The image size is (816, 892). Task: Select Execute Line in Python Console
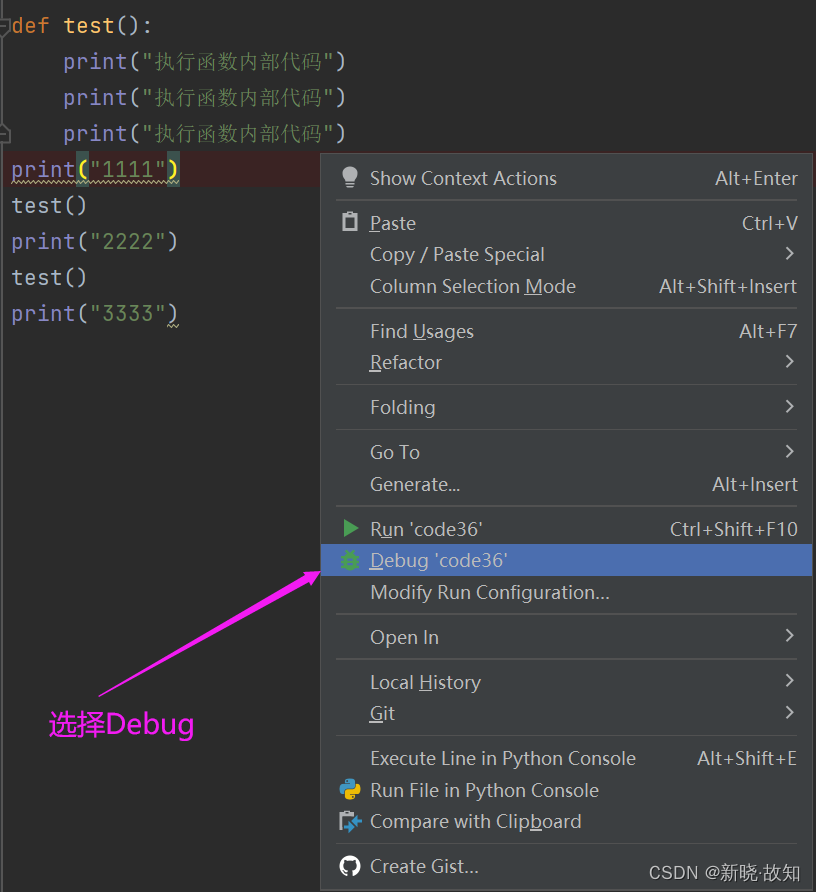click(x=502, y=758)
